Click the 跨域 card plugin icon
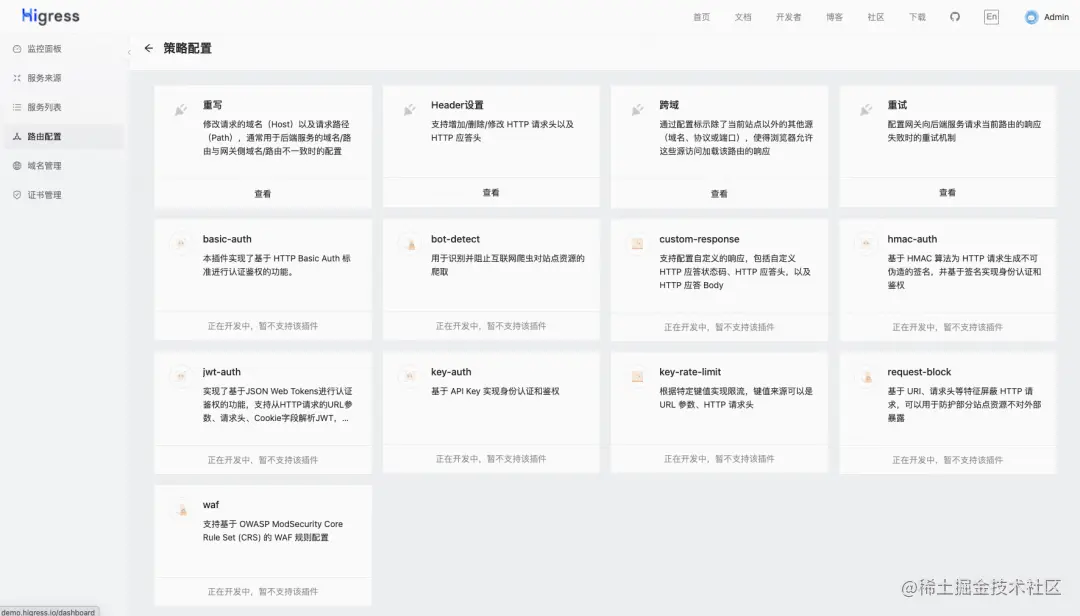The image size is (1080, 616). point(637,110)
